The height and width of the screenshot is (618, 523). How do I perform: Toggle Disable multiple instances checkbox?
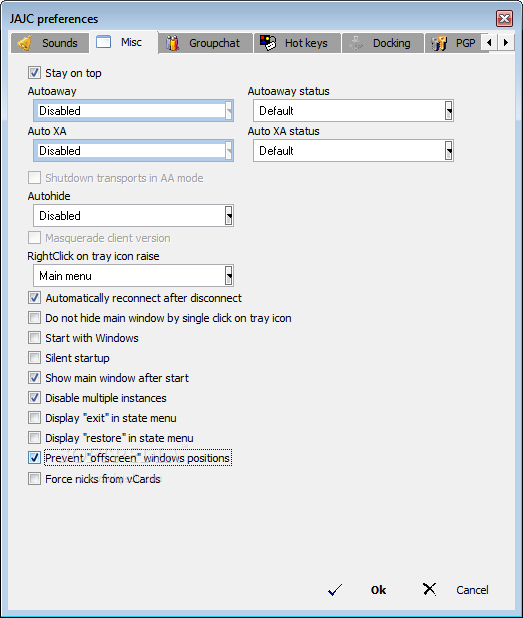34,398
